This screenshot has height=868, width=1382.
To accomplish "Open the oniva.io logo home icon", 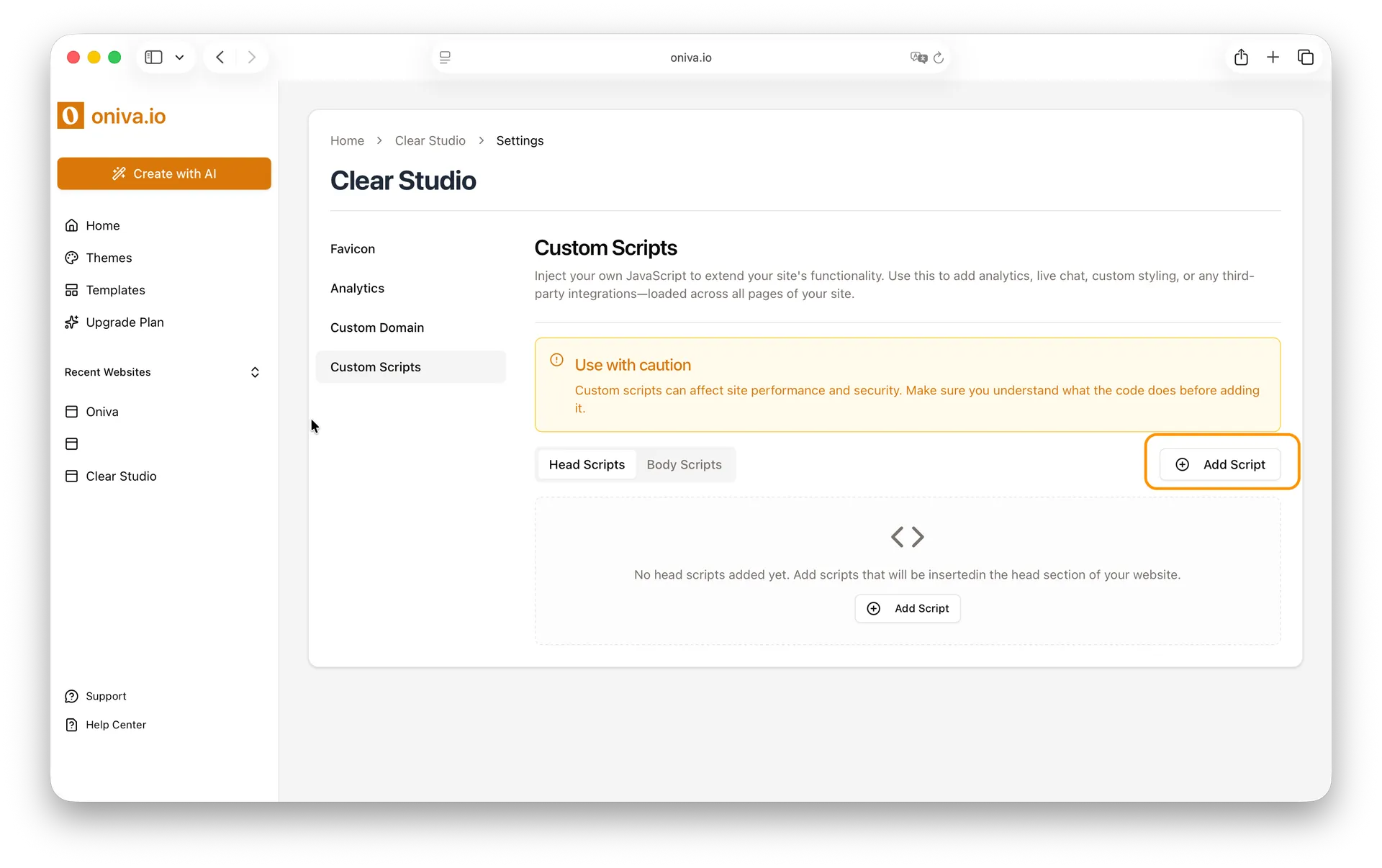I will (x=70, y=115).
